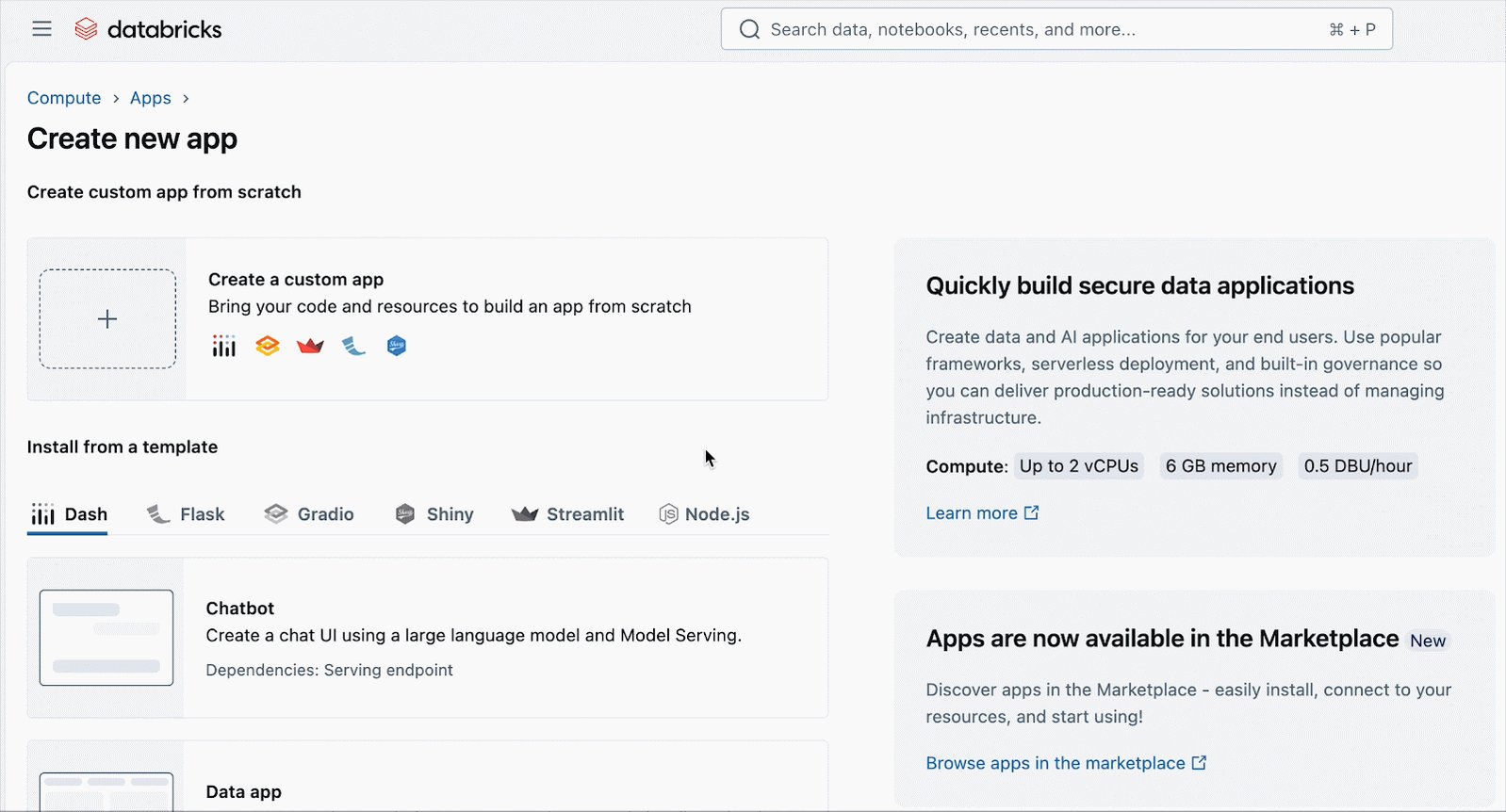Click the Create custom app from scratch heading

pyautogui.click(x=164, y=192)
